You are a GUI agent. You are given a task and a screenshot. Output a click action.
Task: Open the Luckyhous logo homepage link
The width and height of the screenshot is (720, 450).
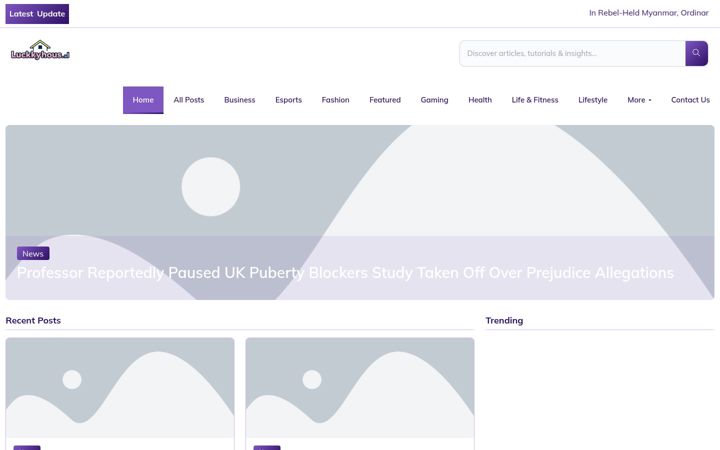[40, 50]
